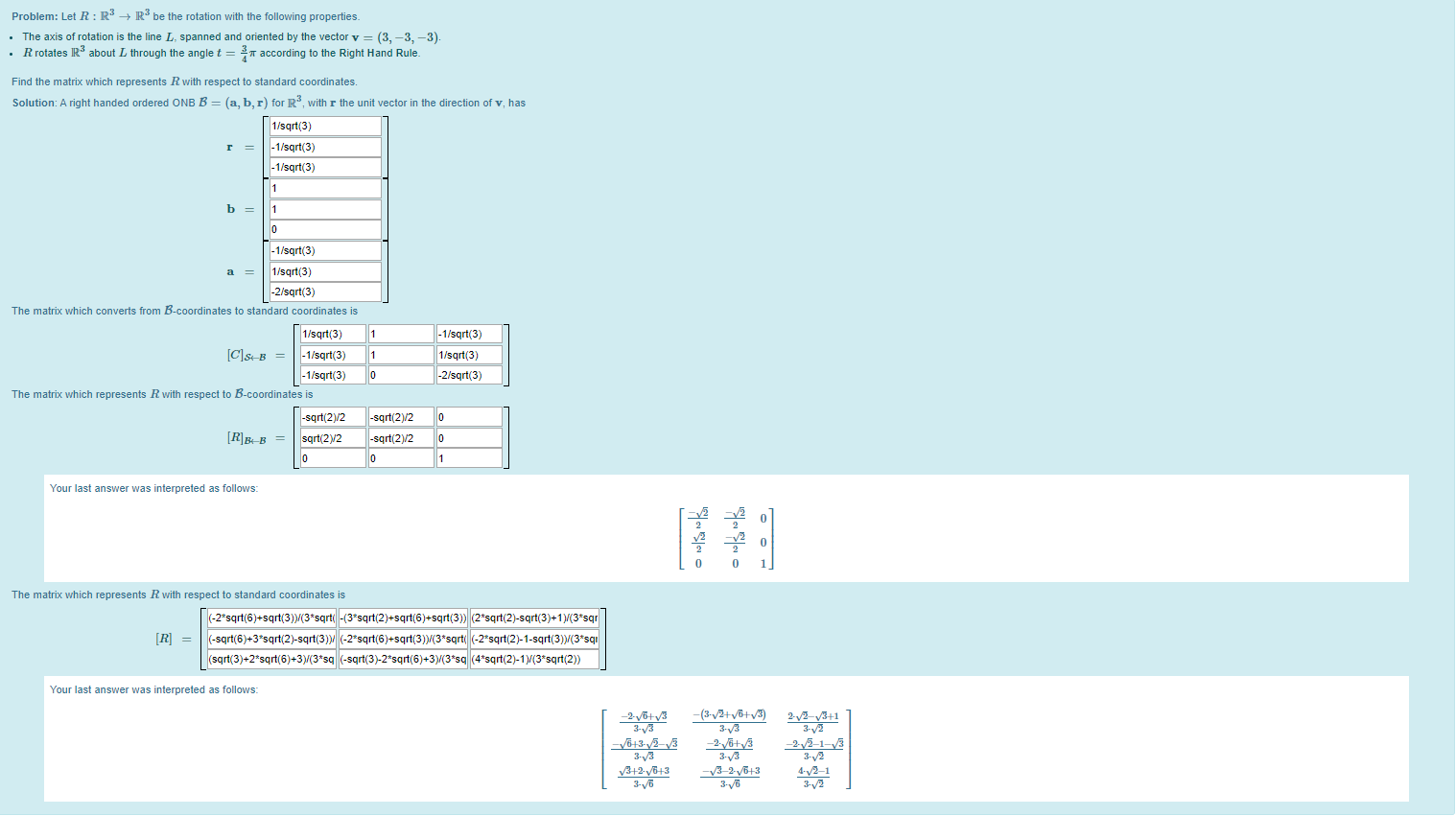Focus the top entry of vector a
This screenshot has width=1456, height=816.
pyautogui.click(x=325, y=251)
